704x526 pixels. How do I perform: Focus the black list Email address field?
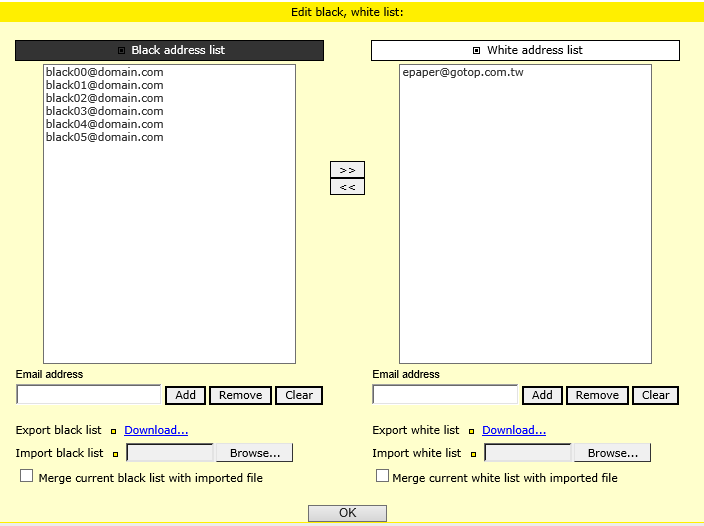[x=89, y=395]
